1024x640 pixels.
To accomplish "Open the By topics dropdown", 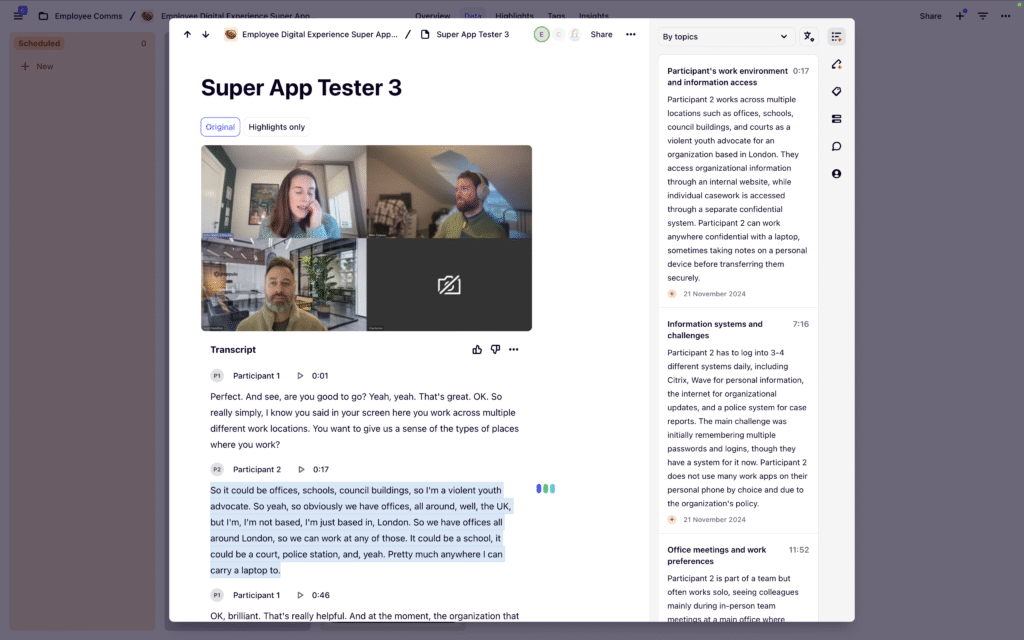I will tap(724, 37).
